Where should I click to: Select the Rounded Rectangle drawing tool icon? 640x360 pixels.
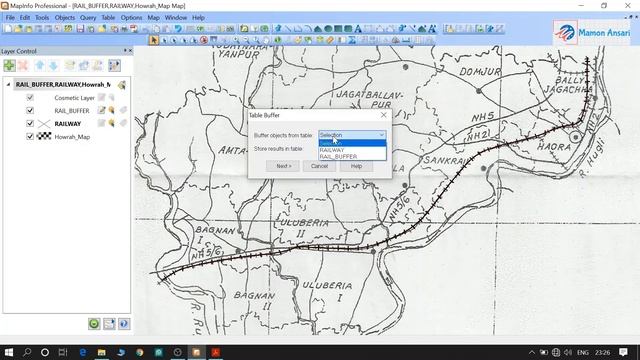348,29
